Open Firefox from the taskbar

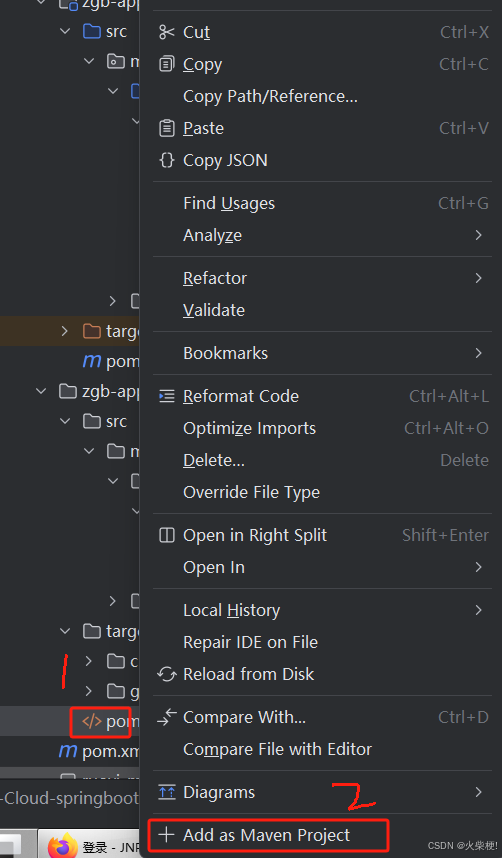coord(63,846)
